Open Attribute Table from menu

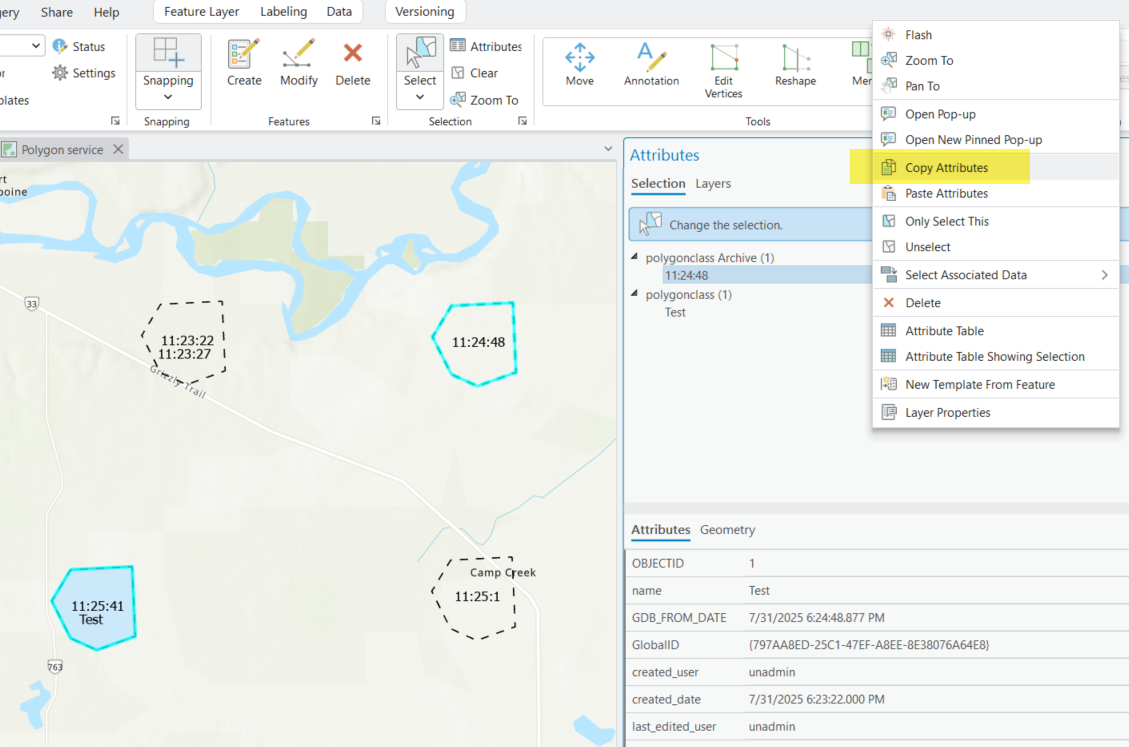(996, 331)
